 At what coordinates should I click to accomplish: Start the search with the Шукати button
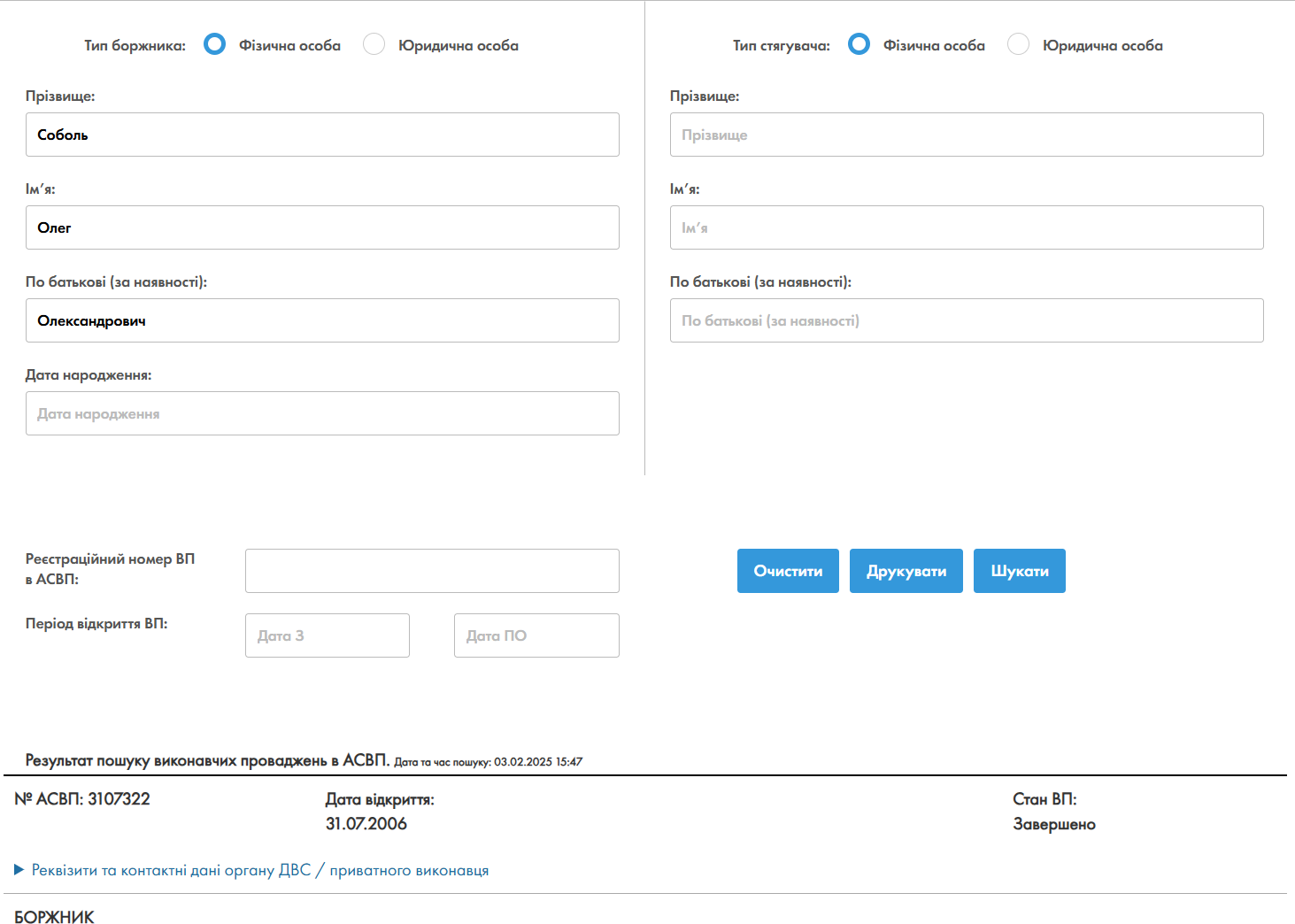(x=1019, y=571)
